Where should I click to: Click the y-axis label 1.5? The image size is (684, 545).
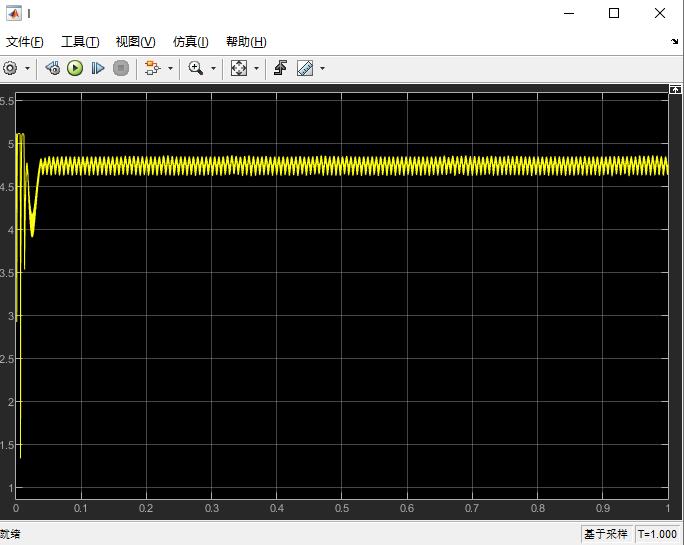pyautogui.click(x=7, y=445)
